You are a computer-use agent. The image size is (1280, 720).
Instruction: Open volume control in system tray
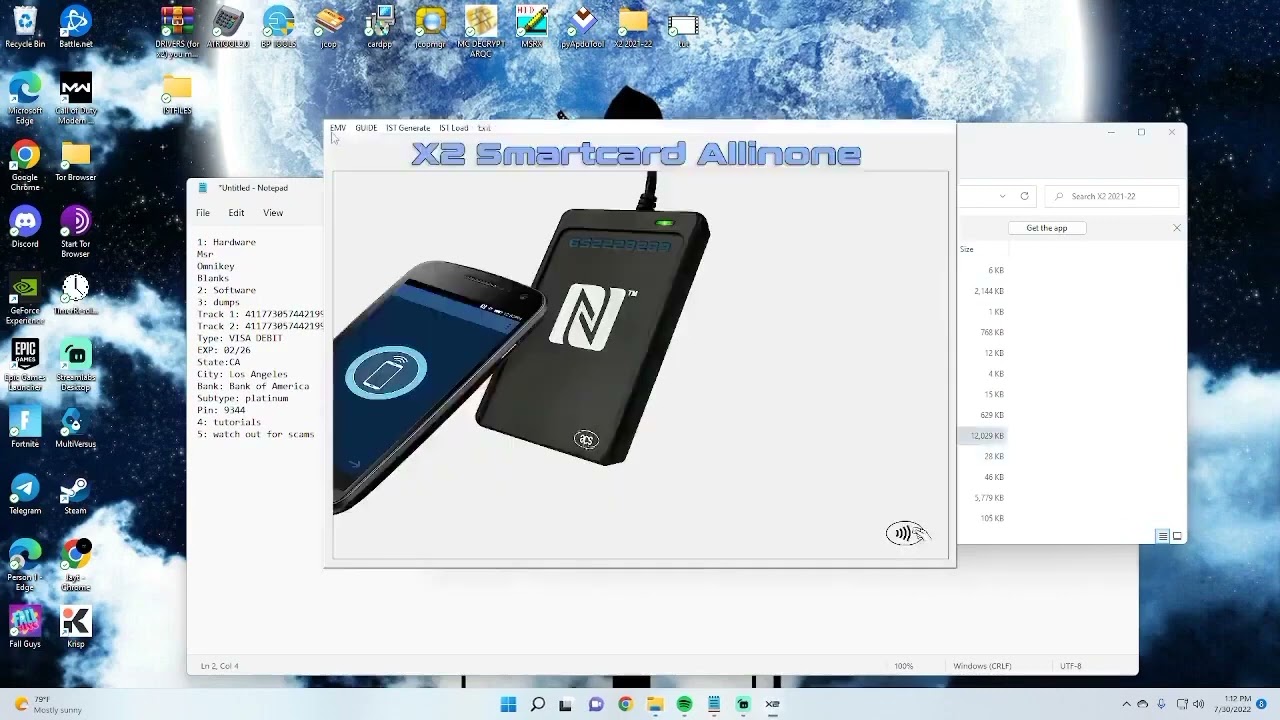tap(1198, 704)
